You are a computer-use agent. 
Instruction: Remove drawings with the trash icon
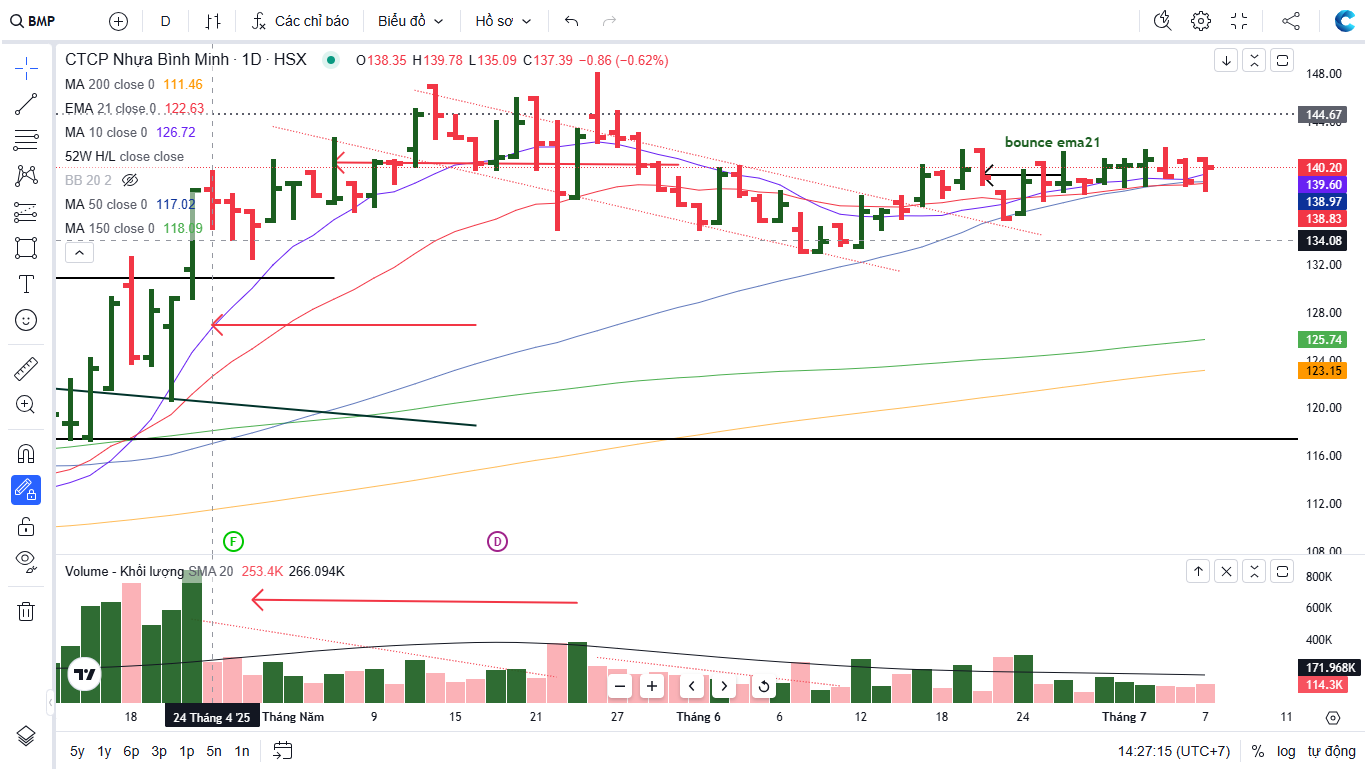[26, 611]
